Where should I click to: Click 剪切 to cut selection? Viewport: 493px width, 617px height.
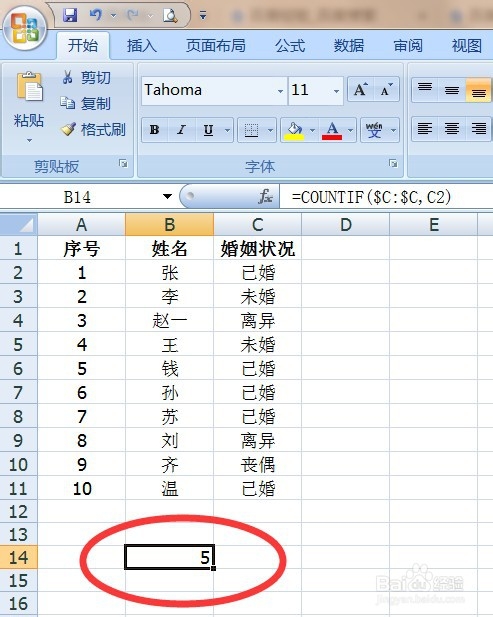click(x=86, y=77)
